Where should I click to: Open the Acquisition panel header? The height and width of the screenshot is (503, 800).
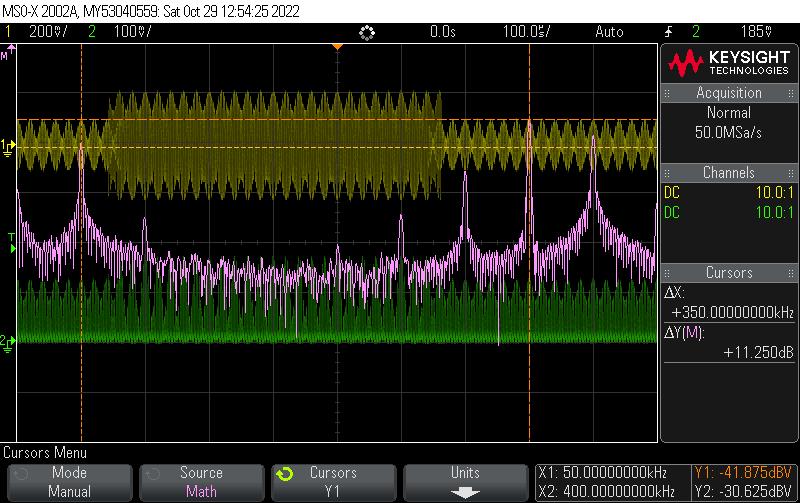tap(729, 93)
